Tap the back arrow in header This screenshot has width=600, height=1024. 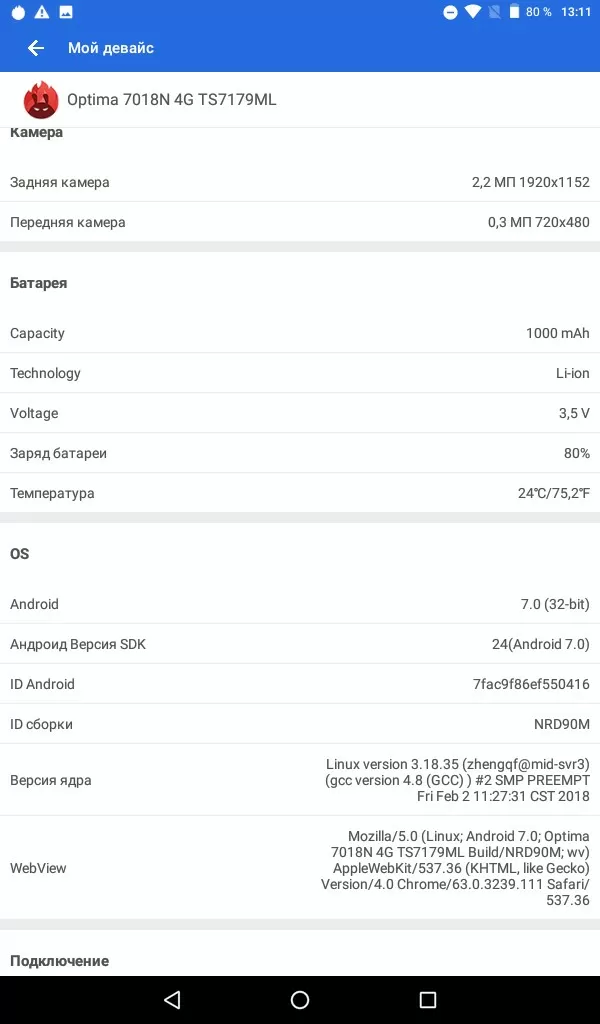pos(36,48)
